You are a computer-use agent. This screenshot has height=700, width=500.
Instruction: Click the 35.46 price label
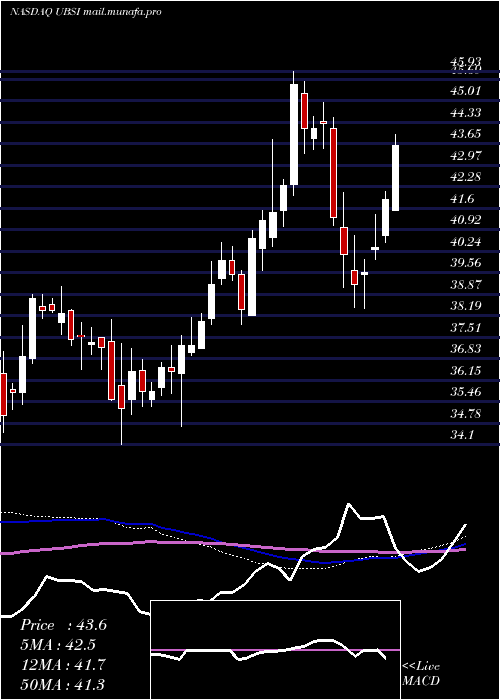coord(465,392)
